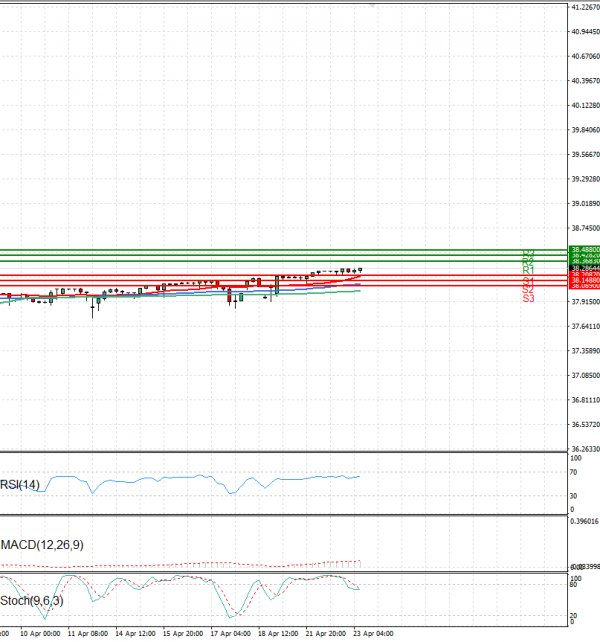Click the 36.53720 price axis label

pyautogui.click(x=586, y=425)
